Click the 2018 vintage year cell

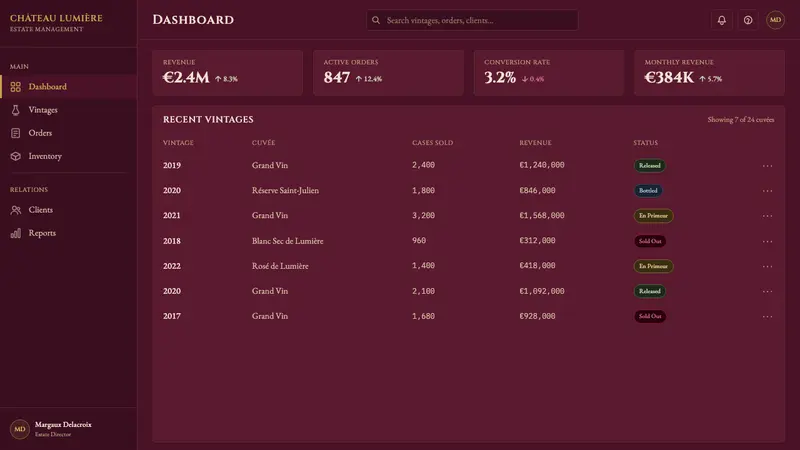[x=172, y=241]
